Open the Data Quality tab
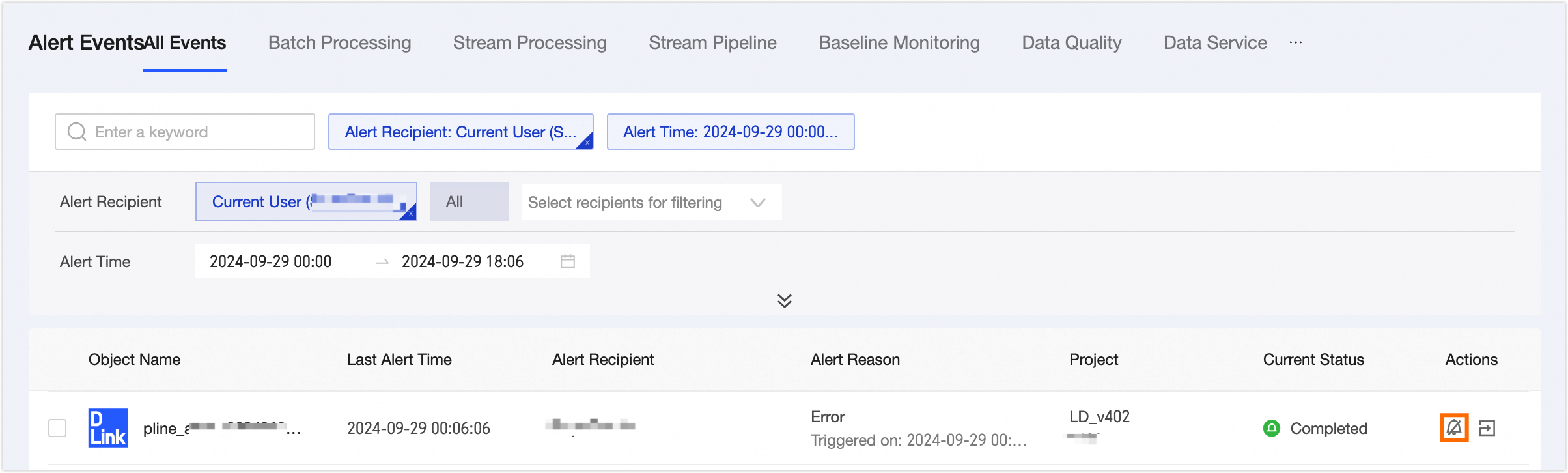This screenshot has height=473, width=1568. [x=1071, y=43]
